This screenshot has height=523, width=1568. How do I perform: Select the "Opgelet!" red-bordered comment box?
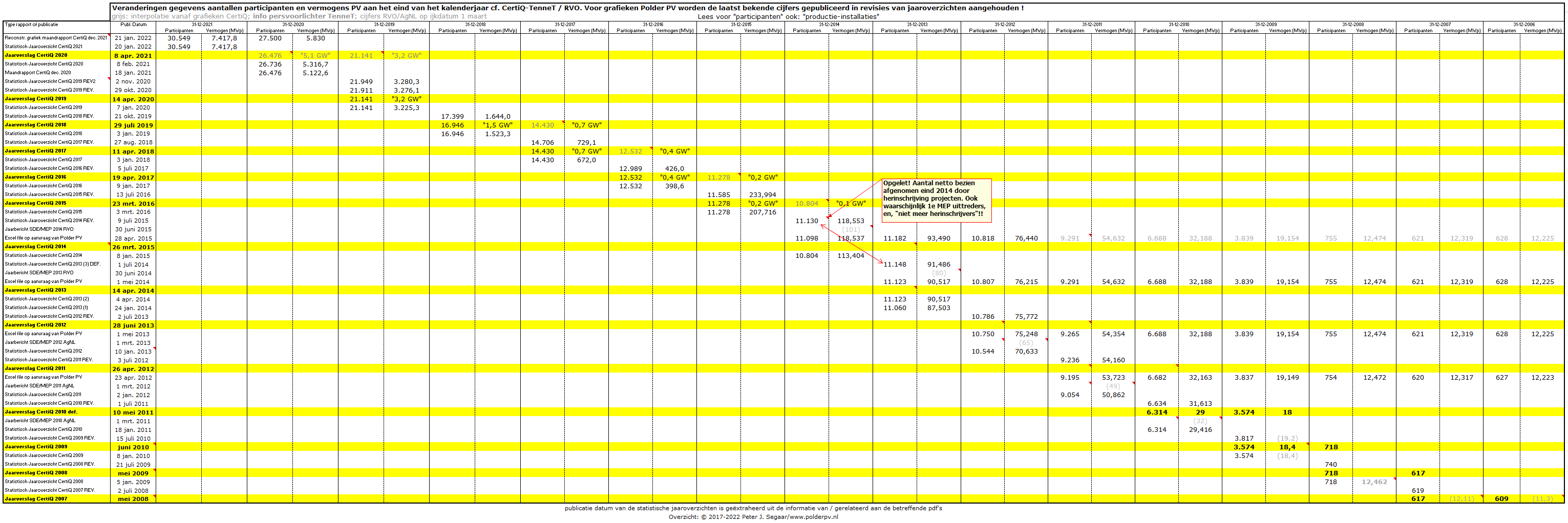click(x=937, y=200)
